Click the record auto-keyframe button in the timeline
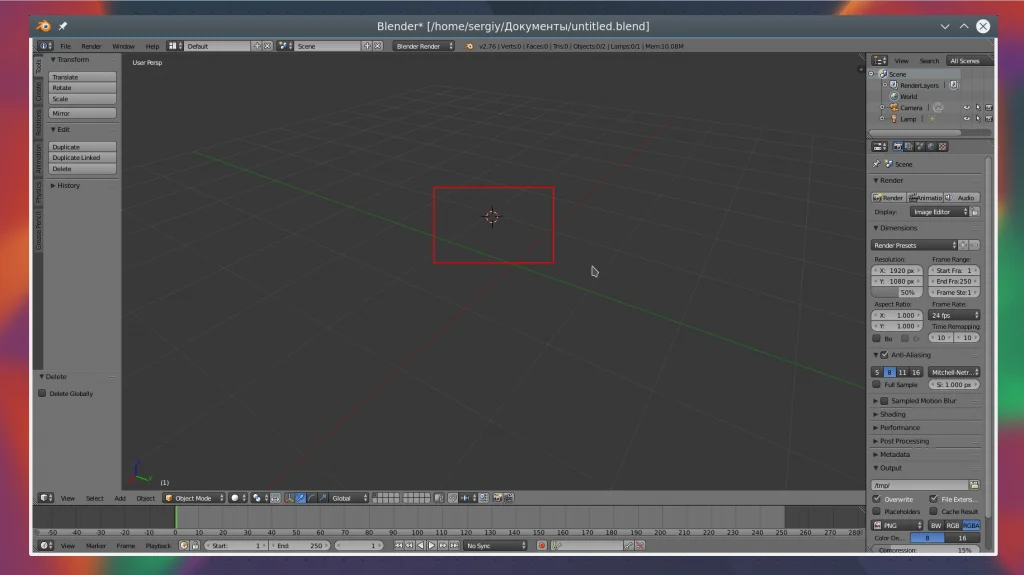 (542, 546)
